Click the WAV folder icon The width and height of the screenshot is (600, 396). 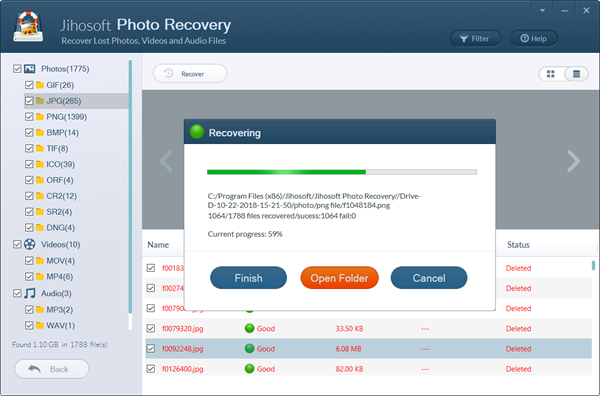coord(40,326)
